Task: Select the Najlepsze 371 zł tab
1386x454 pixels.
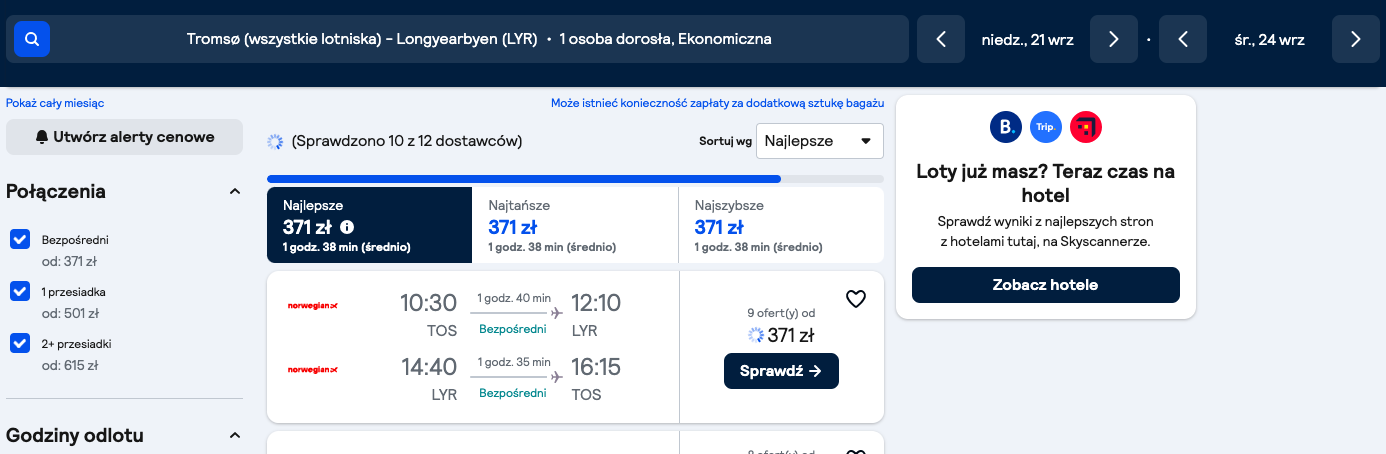Action: coord(369,225)
